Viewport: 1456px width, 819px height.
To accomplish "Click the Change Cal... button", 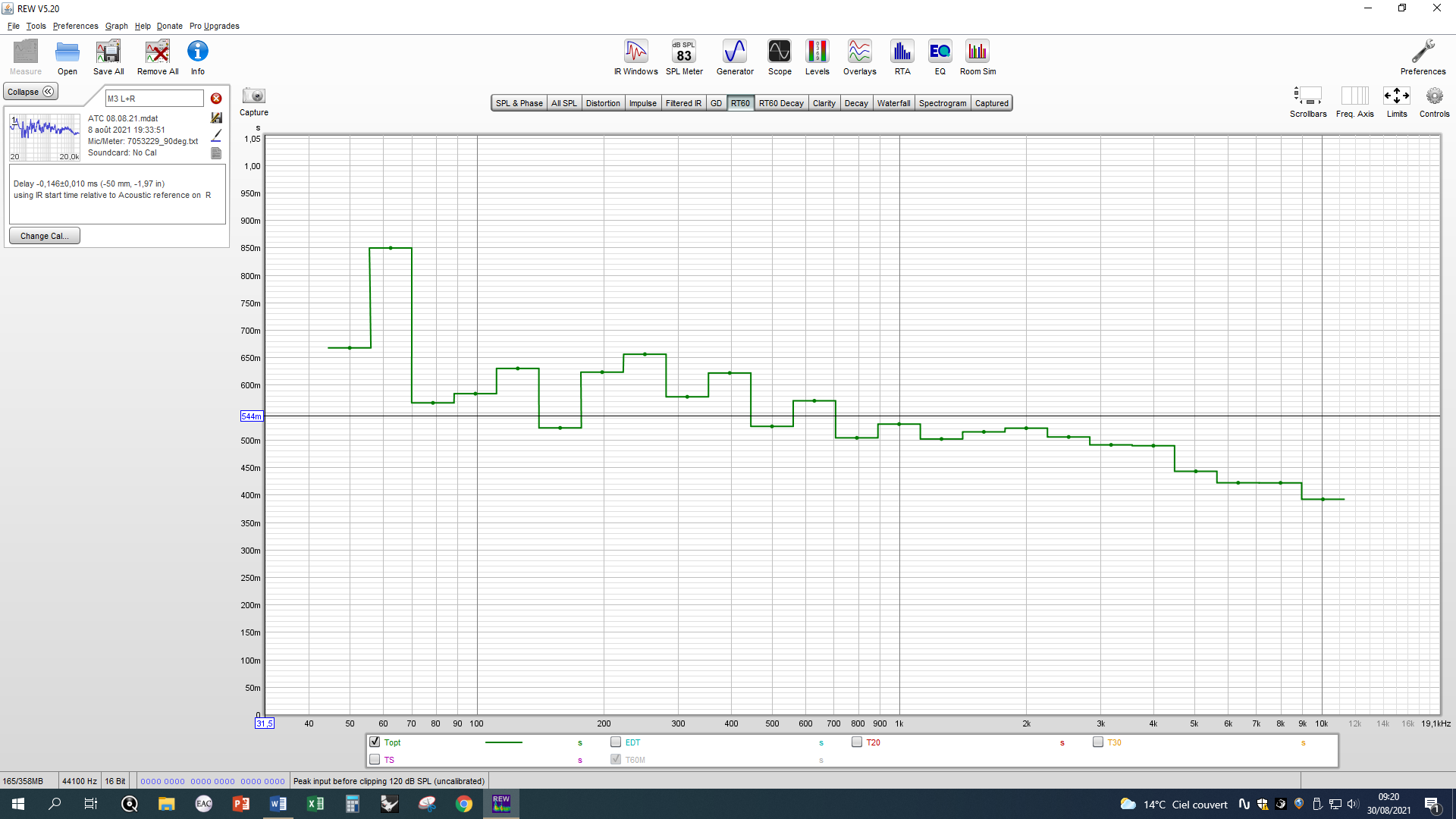I will pos(44,236).
